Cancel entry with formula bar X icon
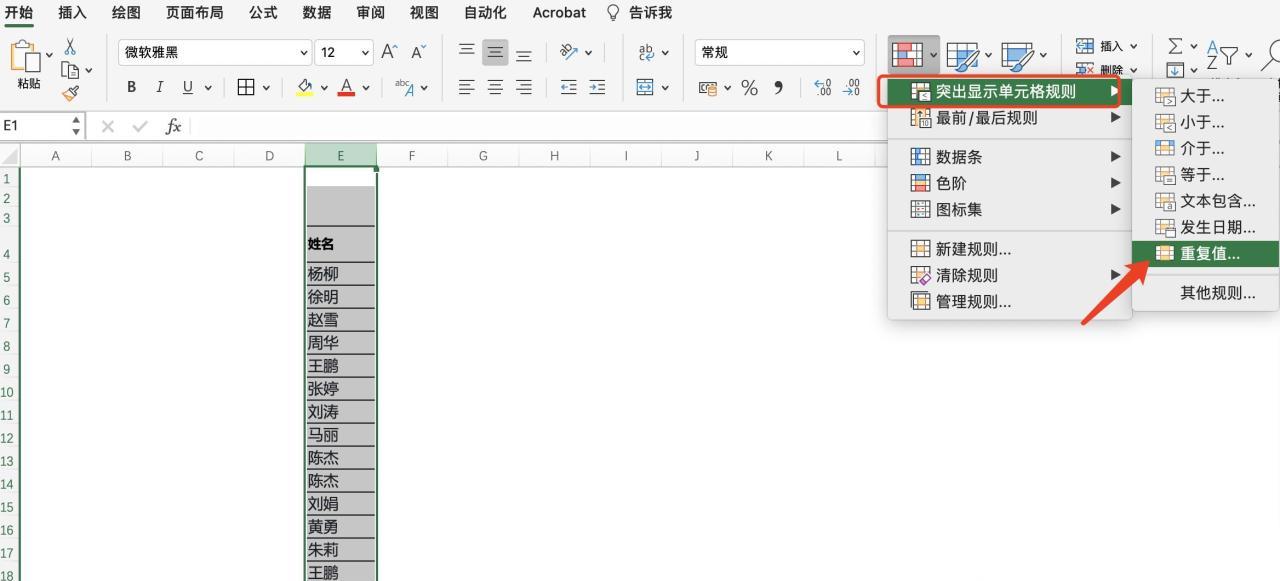This screenshot has width=1280, height=581. [x=108, y=126]
